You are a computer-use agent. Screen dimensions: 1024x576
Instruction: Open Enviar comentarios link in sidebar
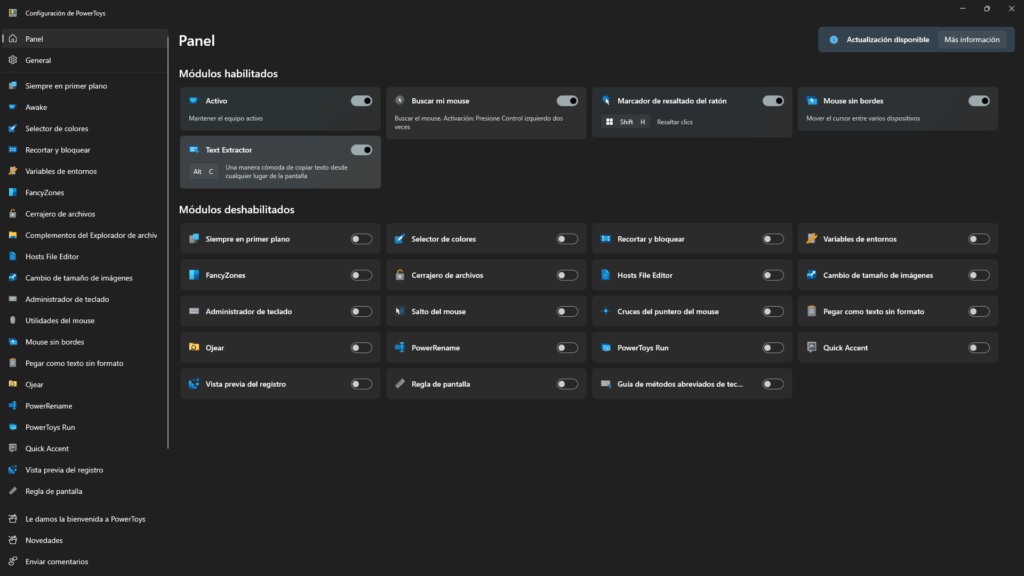(x=84, y=562)
